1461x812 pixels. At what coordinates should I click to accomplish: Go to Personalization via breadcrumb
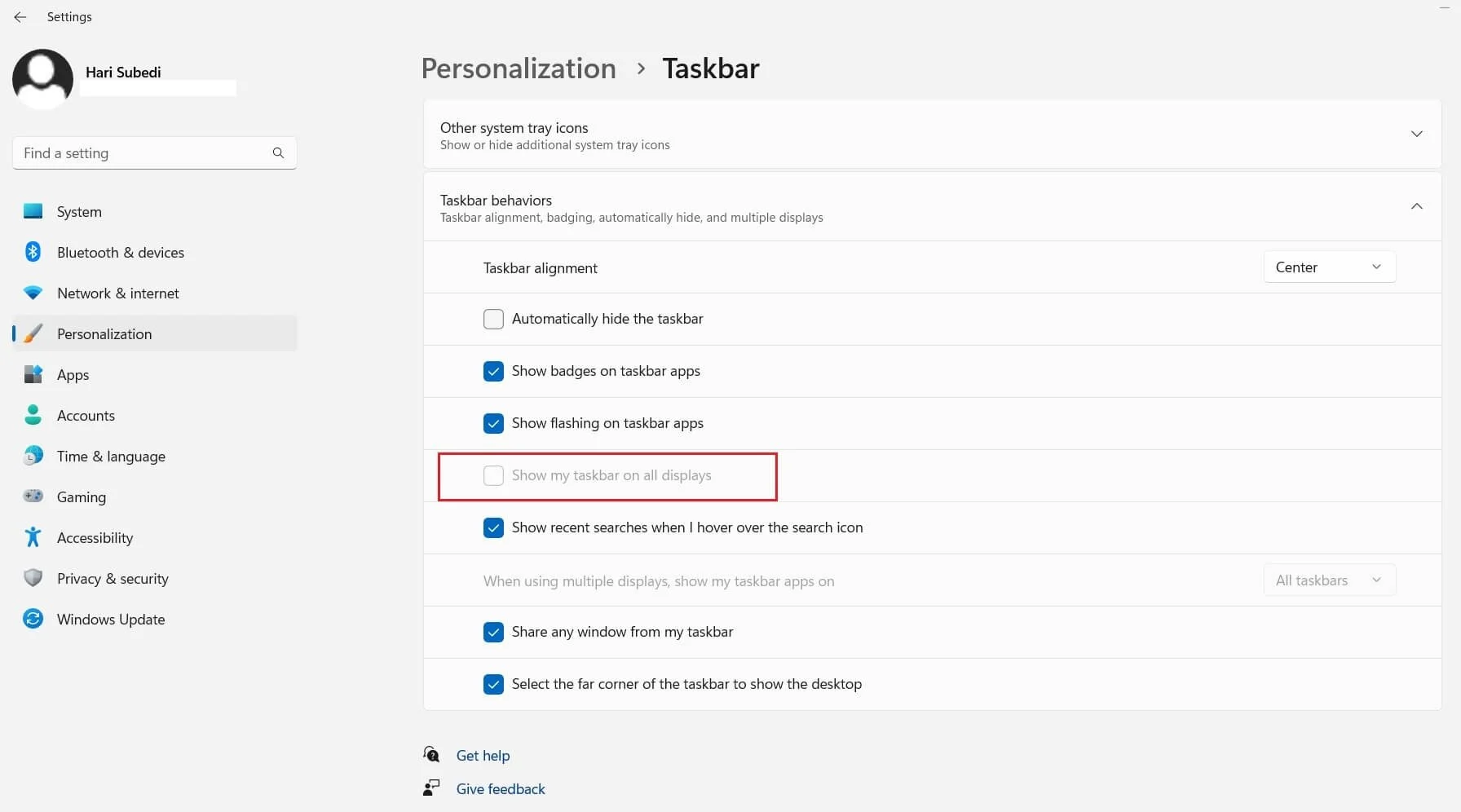518,68
